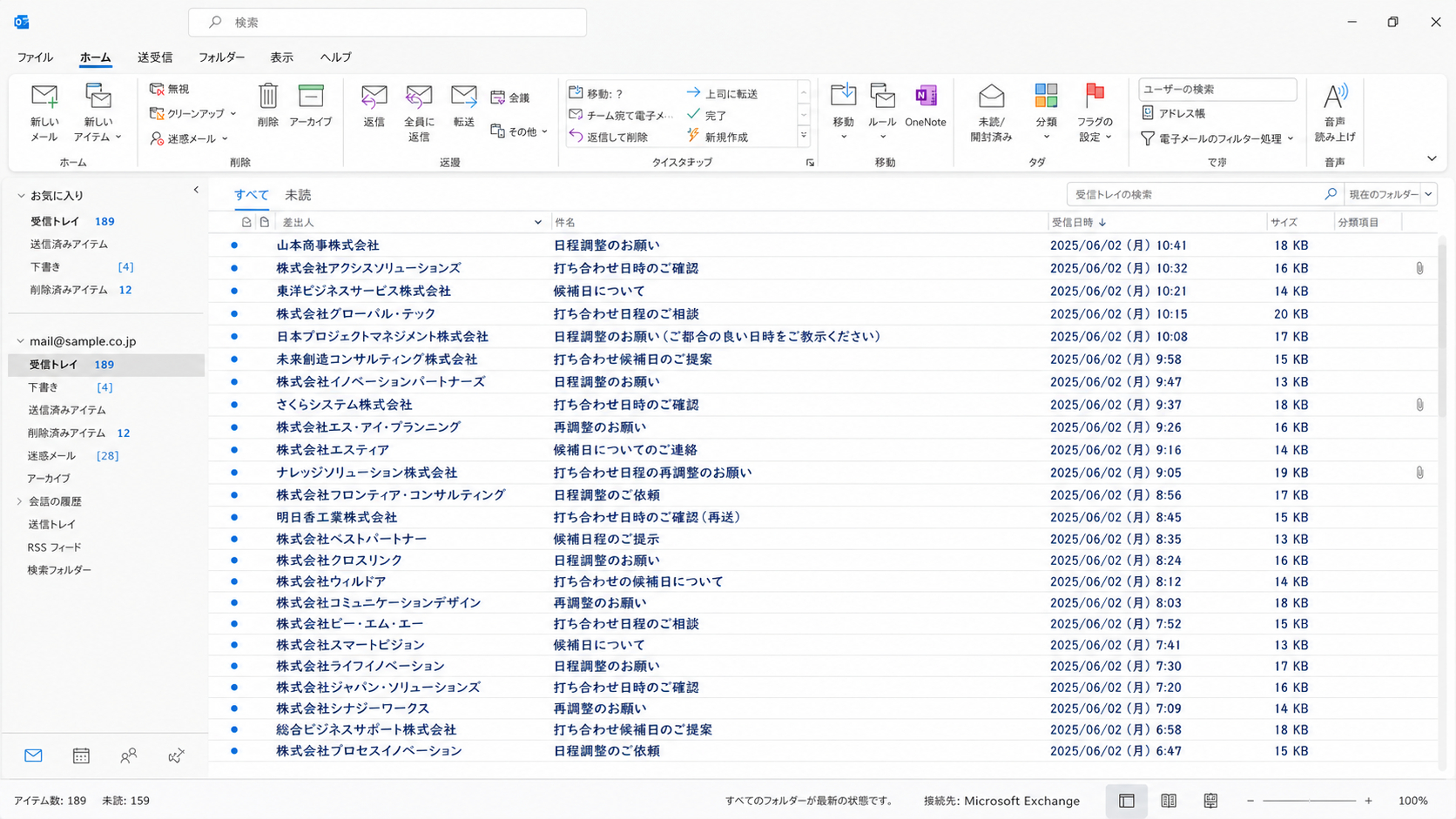Click the 完了 quick step
1456x819 pixels.
(706, 115)
